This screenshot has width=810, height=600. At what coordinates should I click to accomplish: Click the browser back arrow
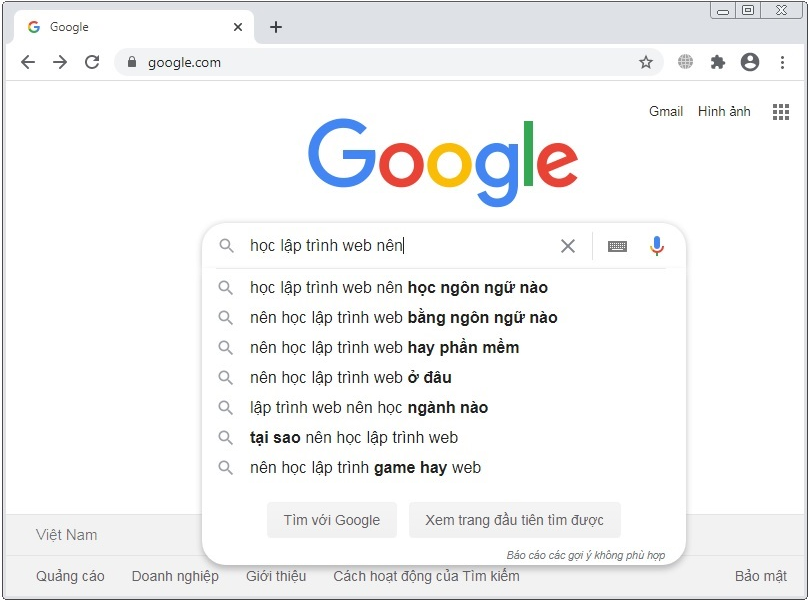pyautogui.click(x=28, y=62)
